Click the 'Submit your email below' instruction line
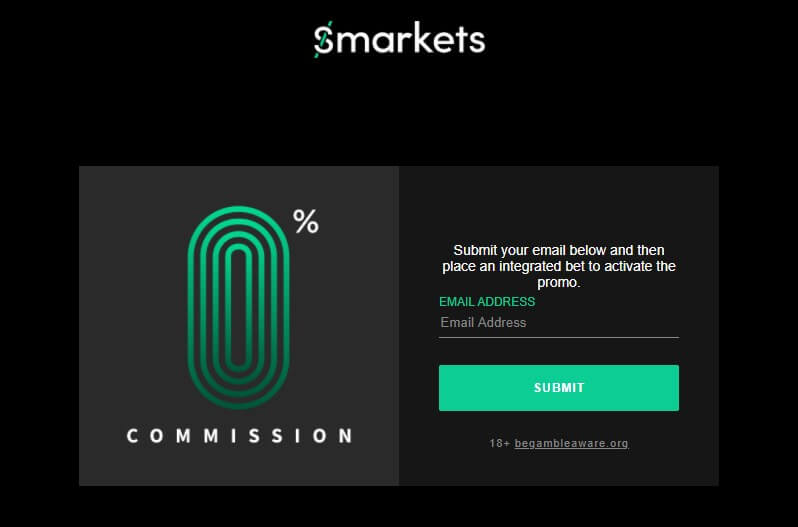798x527 pixels. pos(559,250)
